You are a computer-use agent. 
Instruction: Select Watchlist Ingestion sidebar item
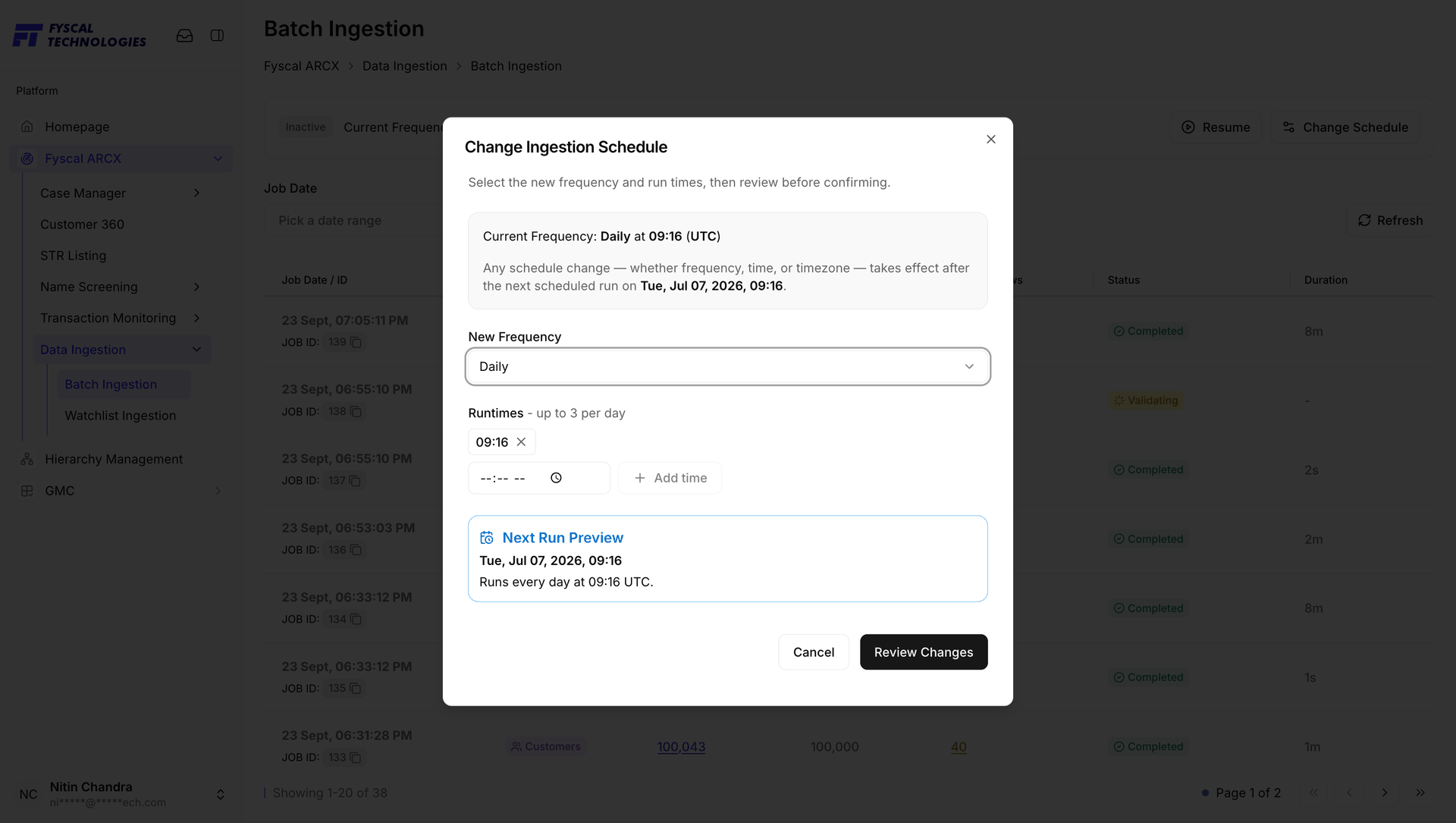coord(120,416)
